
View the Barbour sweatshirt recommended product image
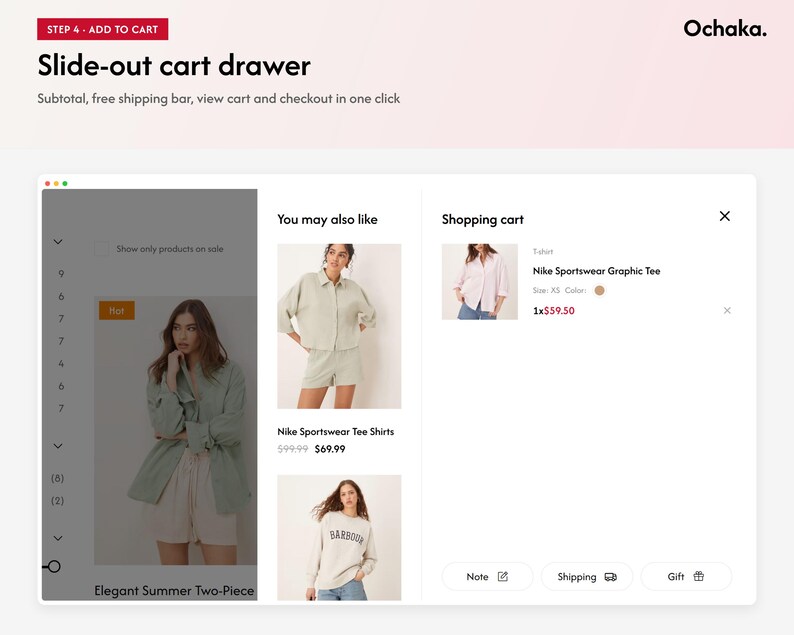point(339,537)
